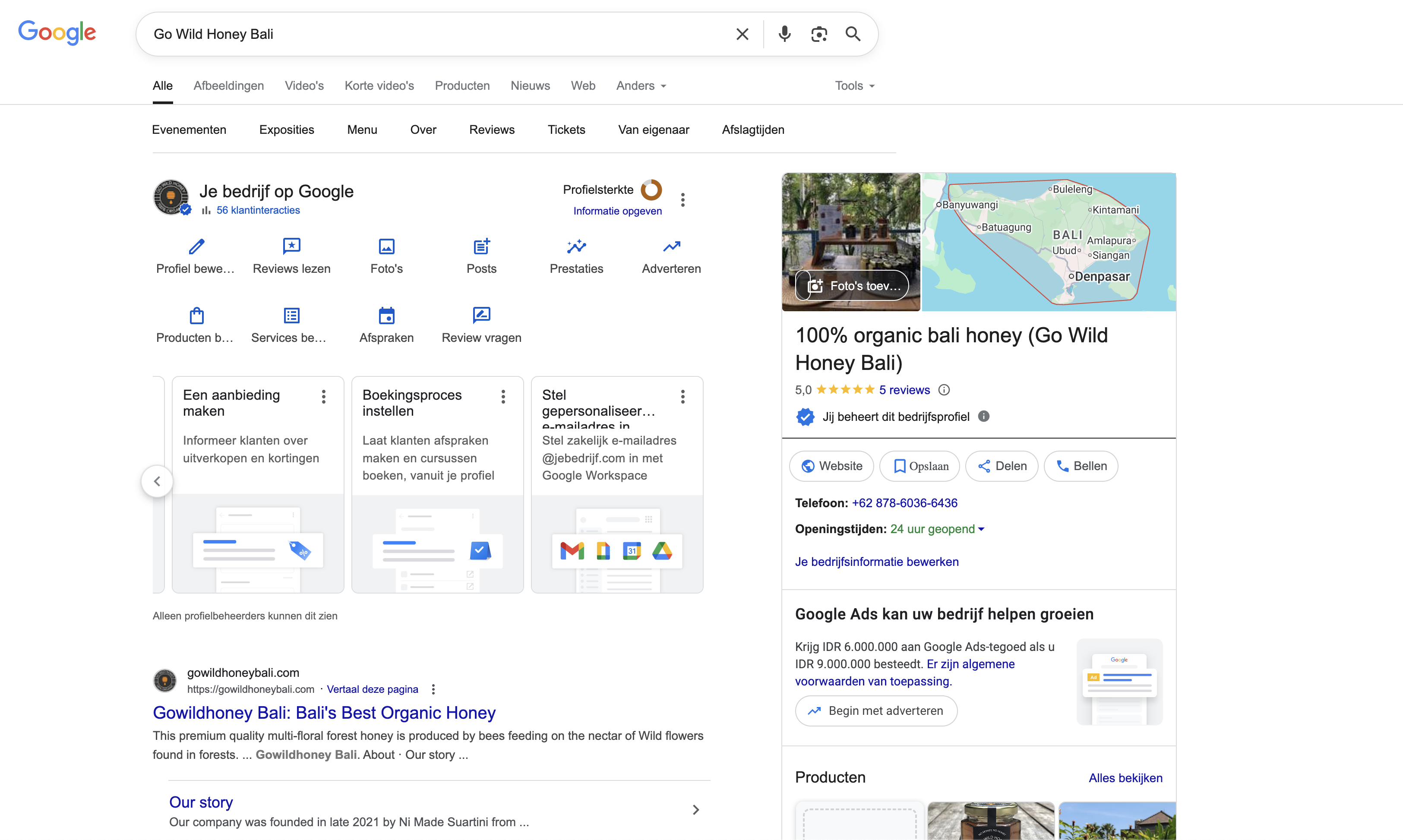
Task: Select the Reviews section
Action: pos(492,129)
